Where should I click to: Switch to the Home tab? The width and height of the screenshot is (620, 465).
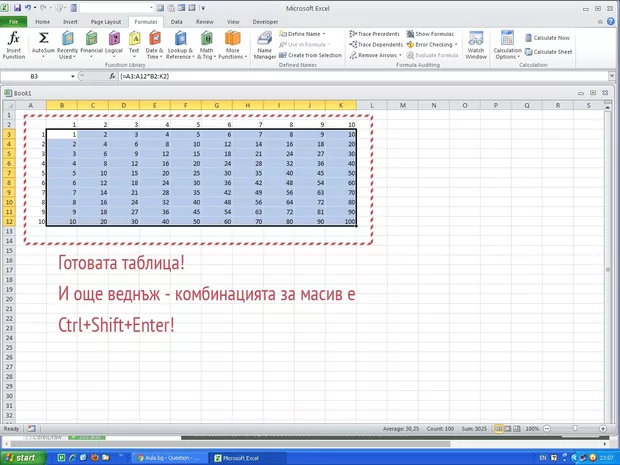42,22
